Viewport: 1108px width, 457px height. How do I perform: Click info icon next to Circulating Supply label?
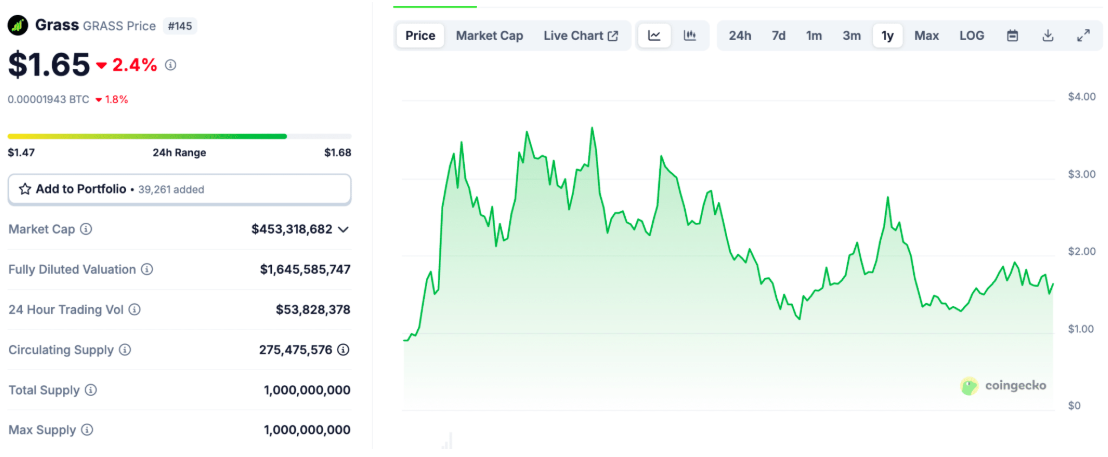pyautogui.click(x=124, y=350)
